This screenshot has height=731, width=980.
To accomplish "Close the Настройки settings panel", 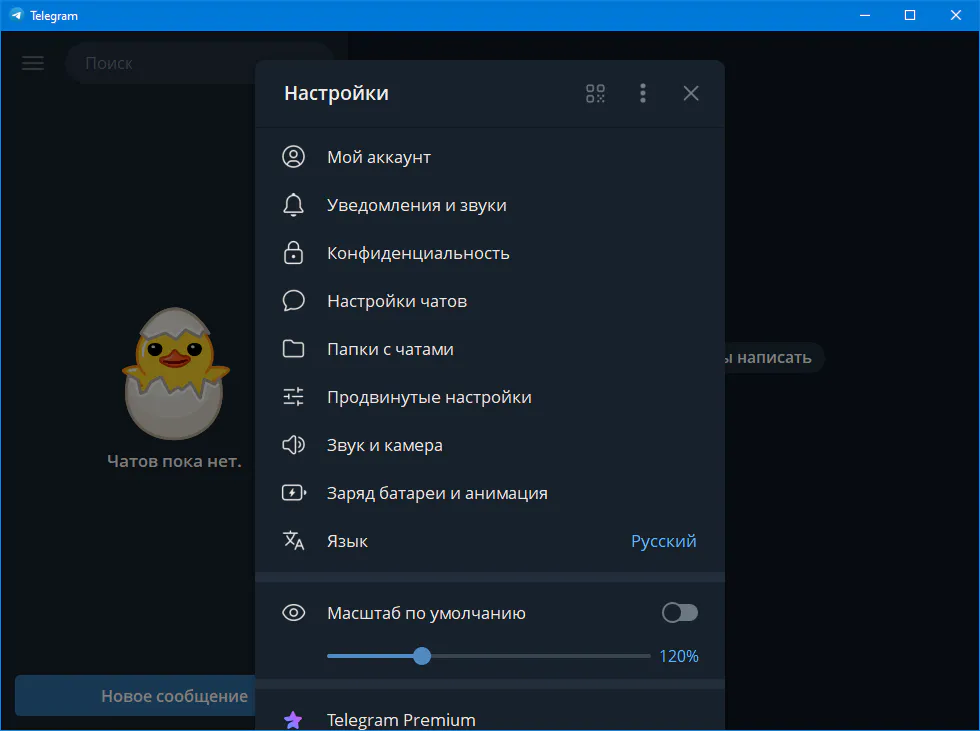I will 691,94.
